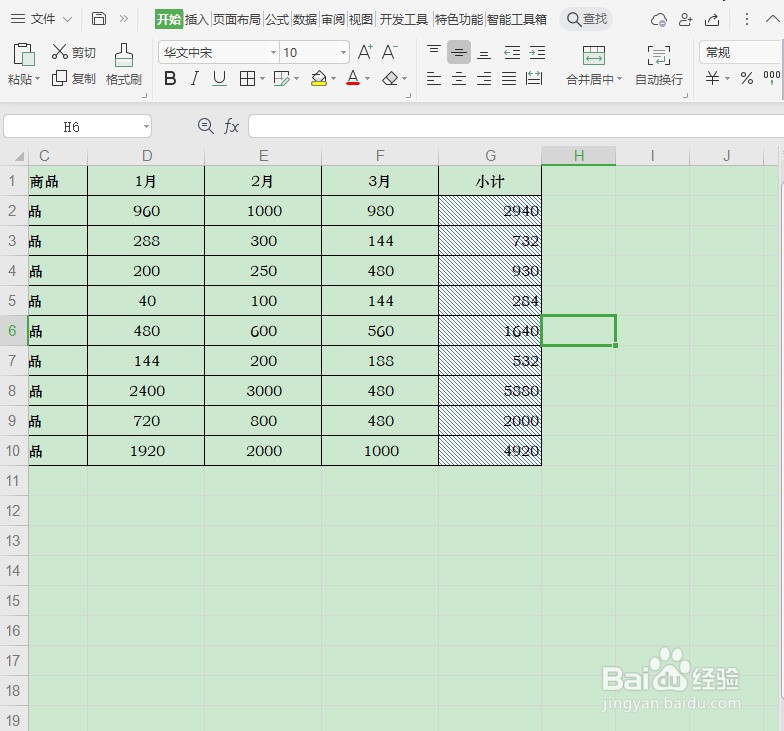Open the 页面布局 tab
The width and height of the screenshot is (784, 731).
coord(236,20)
